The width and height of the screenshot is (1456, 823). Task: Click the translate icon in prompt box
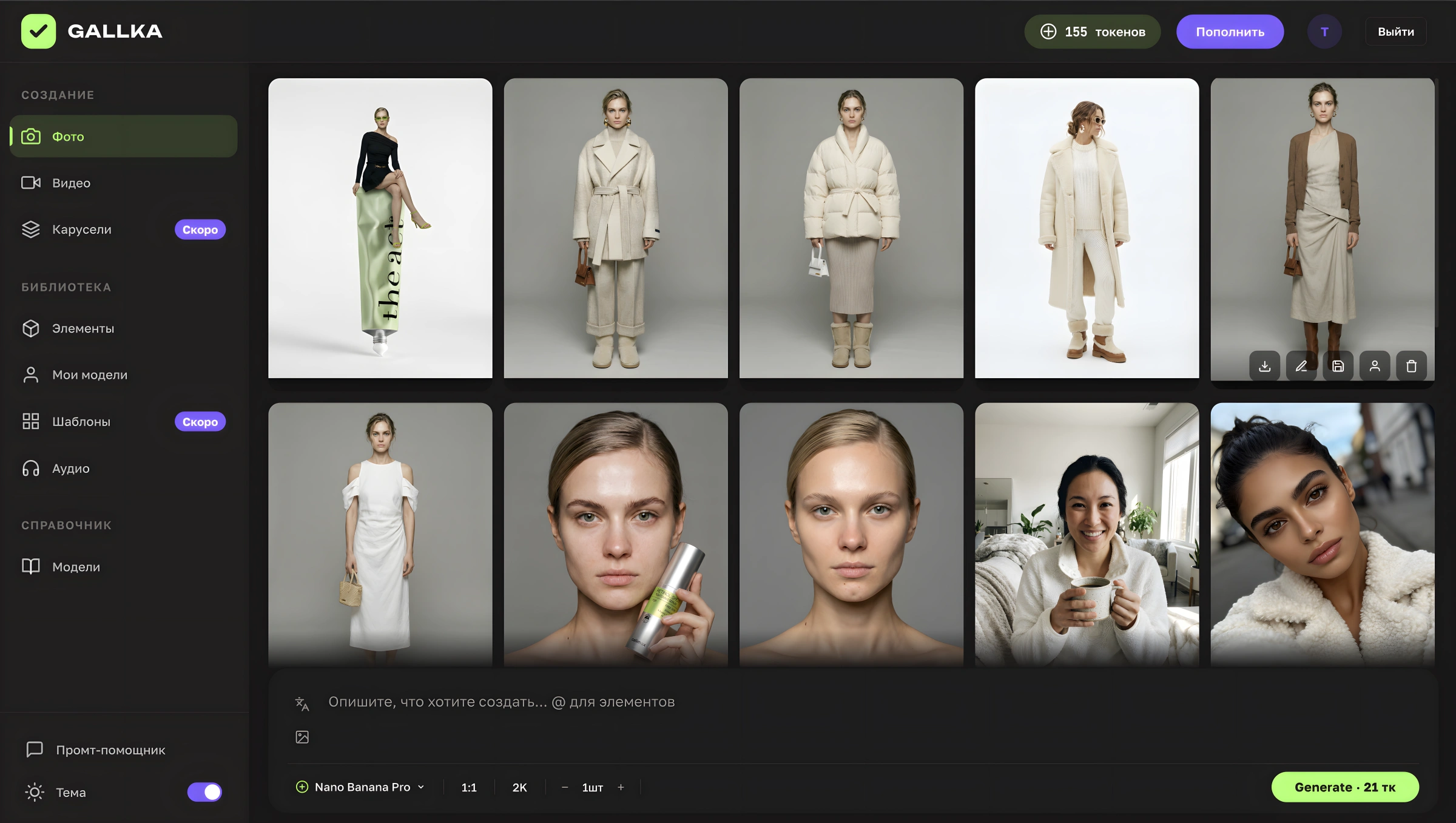pyautogui.click(x=302, y=703)
